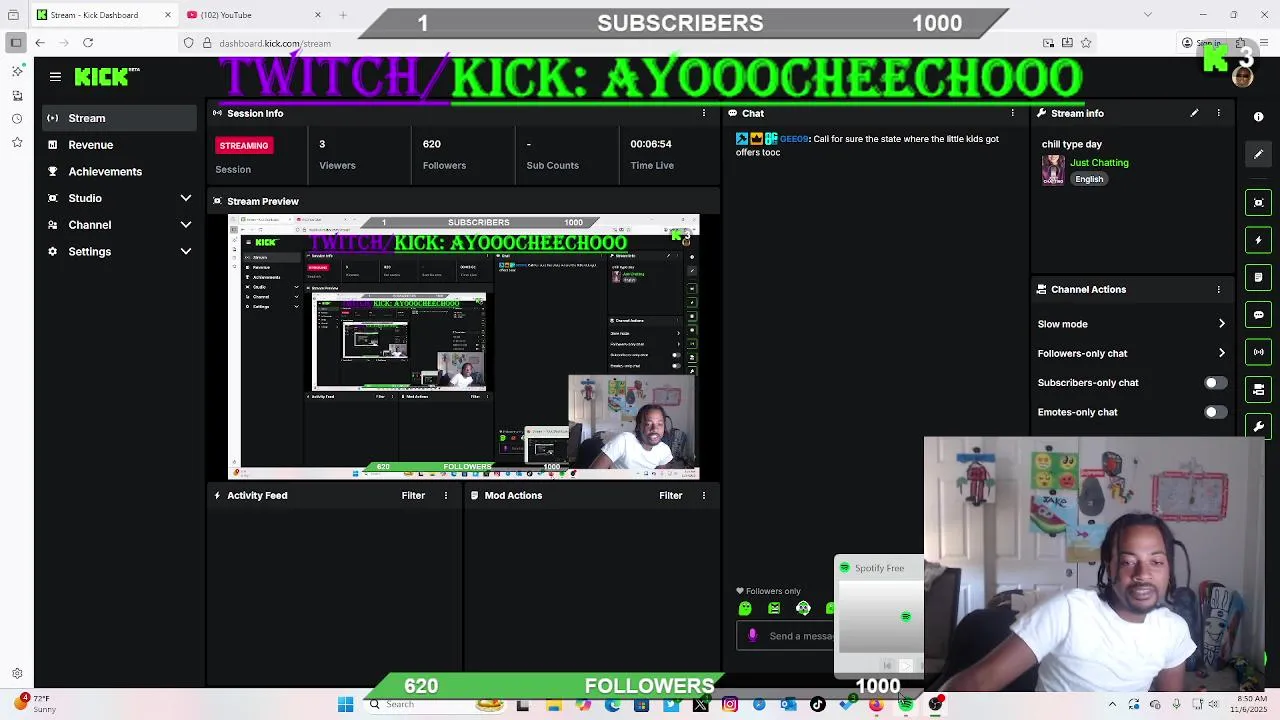The height and width of the screenshot is (720, 1280).
Task: Open the Revenue page in sidebar
Action: point(120,145)
